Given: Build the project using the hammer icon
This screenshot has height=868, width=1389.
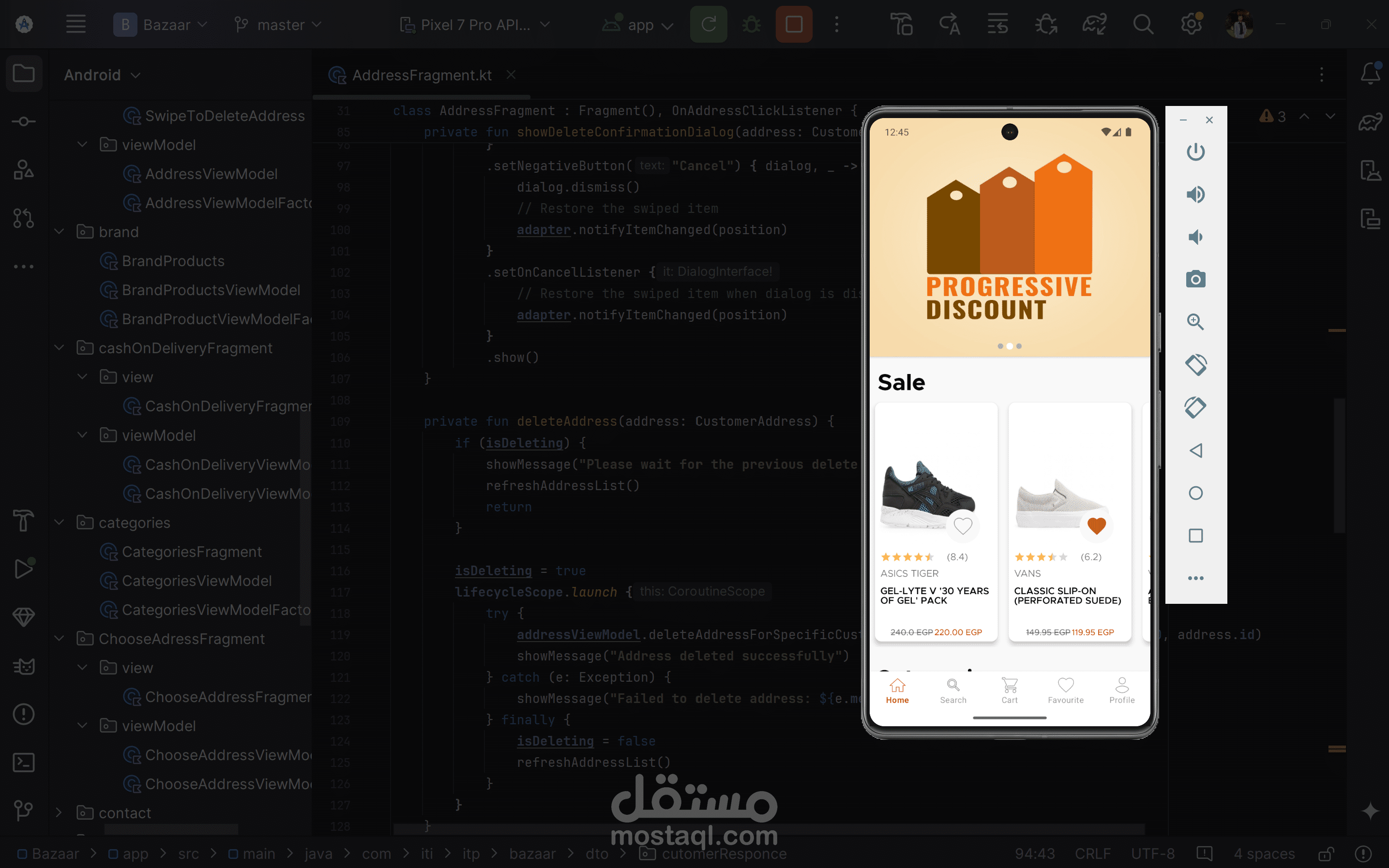Looking at the screenshot, I should coord(901,24).
